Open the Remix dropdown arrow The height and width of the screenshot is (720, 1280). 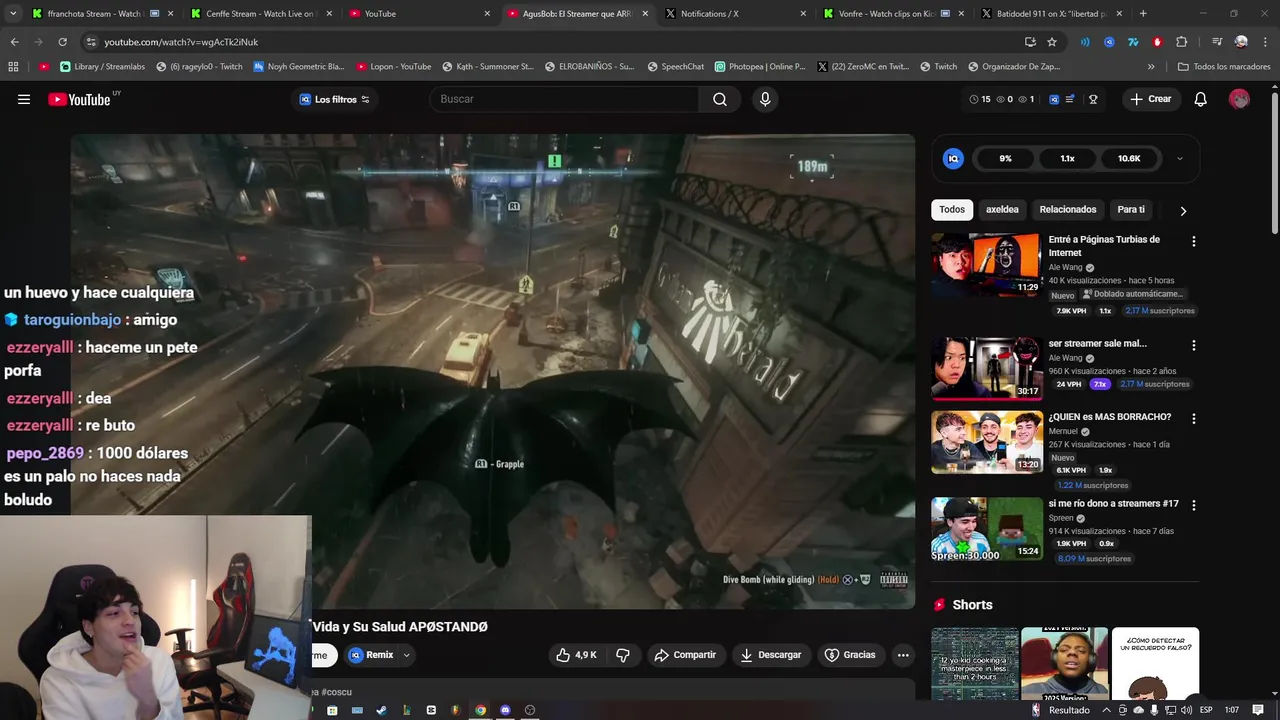[x=406, y=655]
